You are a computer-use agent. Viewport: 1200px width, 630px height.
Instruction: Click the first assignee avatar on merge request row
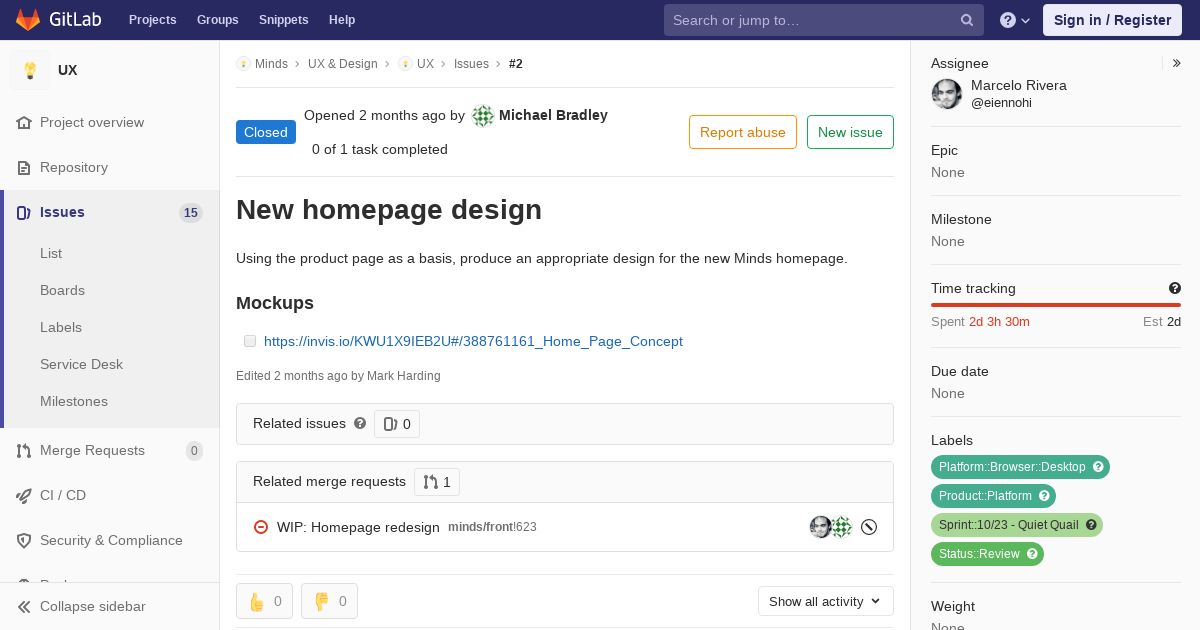pyautogui.click(x=821, y=527)
